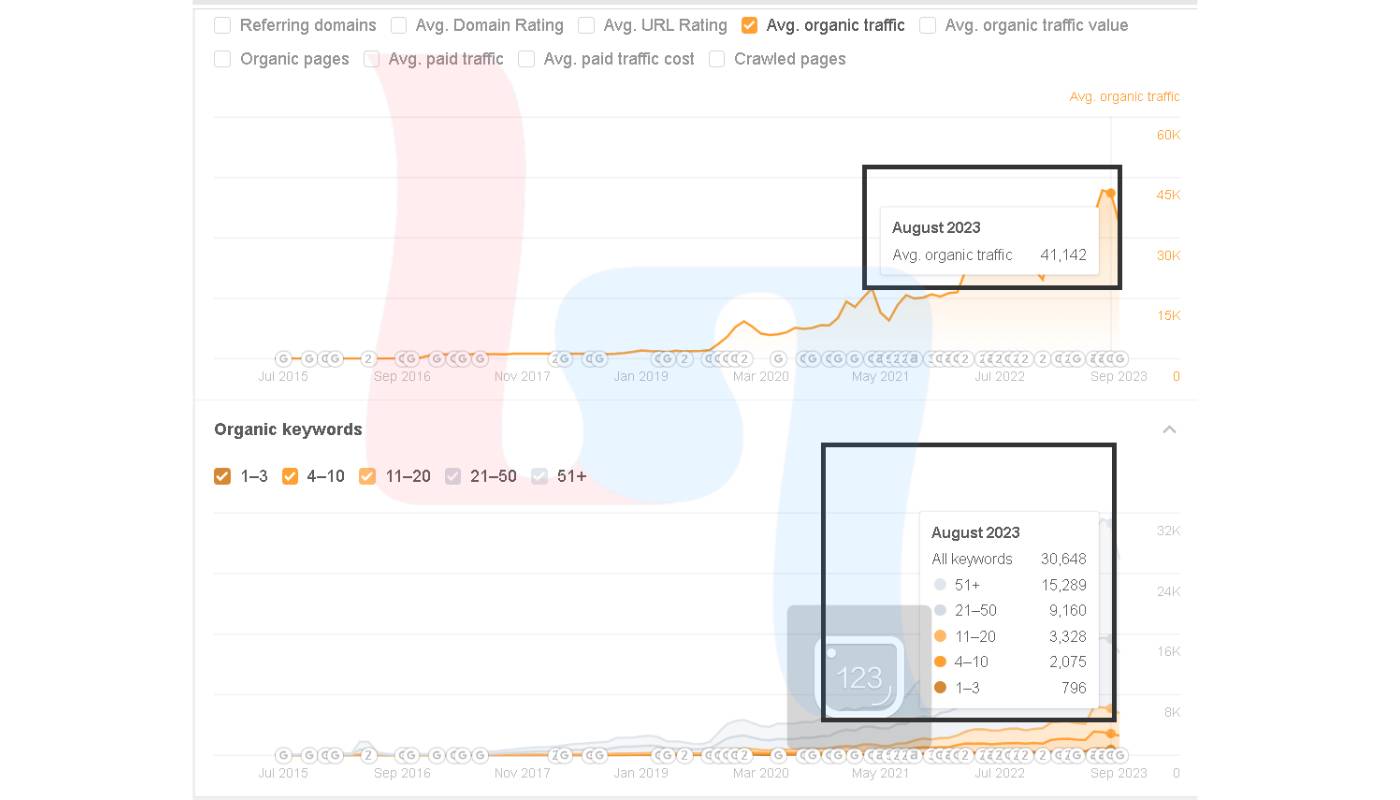Viewport: 1400px width, 800px height.
Task: Click the 11–20 color dot in keywords tooltip
Action: (940, 636)
